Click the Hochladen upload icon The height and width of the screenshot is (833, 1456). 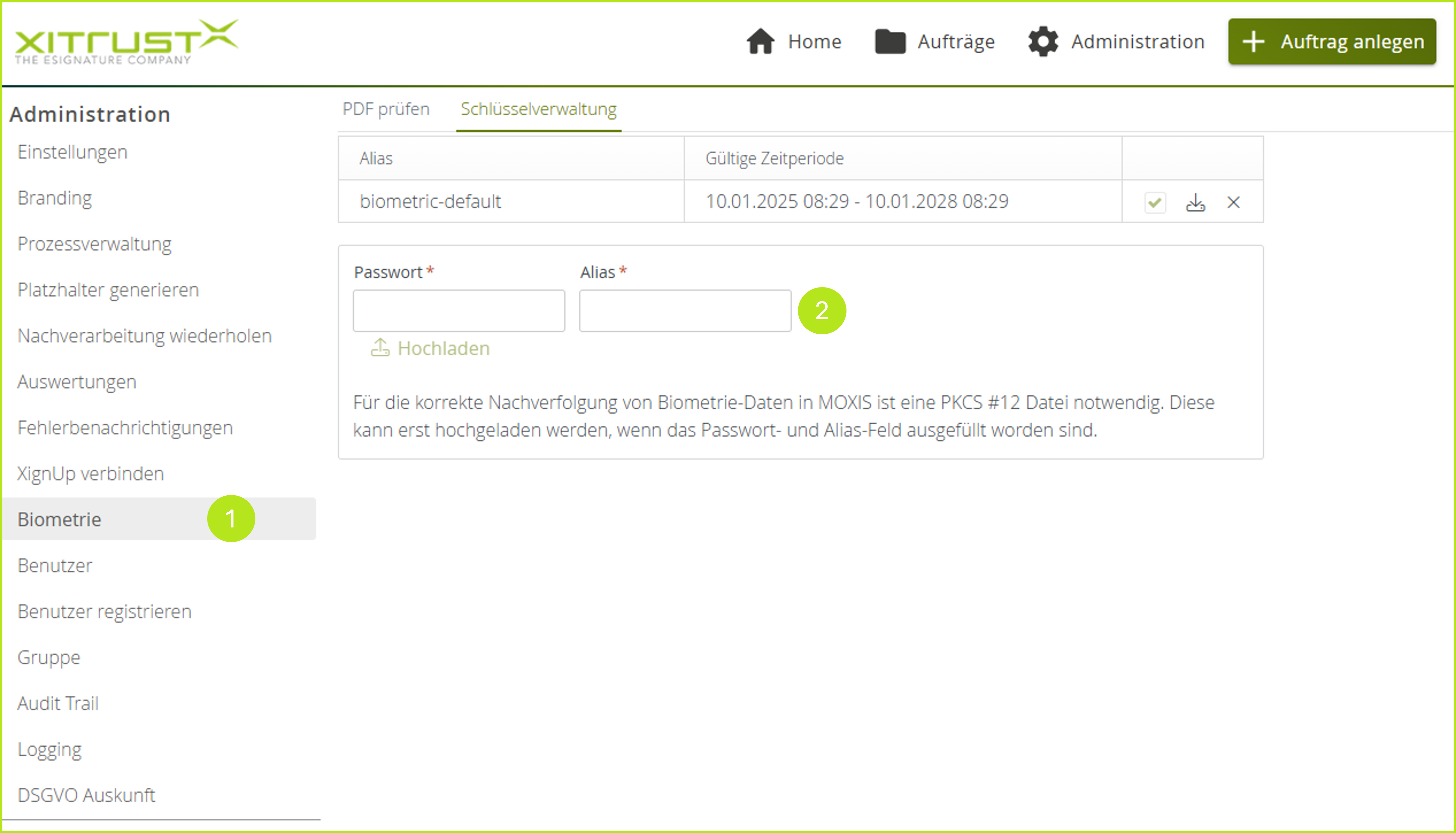coord(380,347)
